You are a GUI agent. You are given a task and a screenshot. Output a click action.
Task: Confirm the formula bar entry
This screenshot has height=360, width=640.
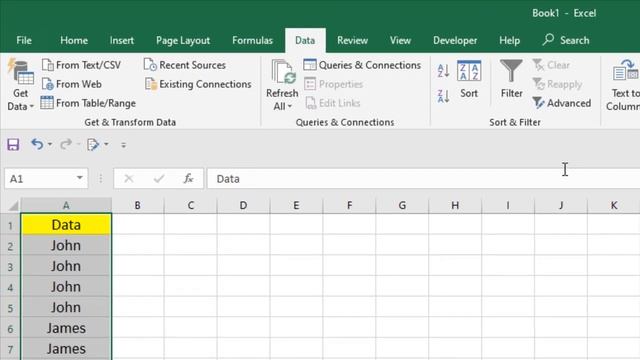point(159,178)
